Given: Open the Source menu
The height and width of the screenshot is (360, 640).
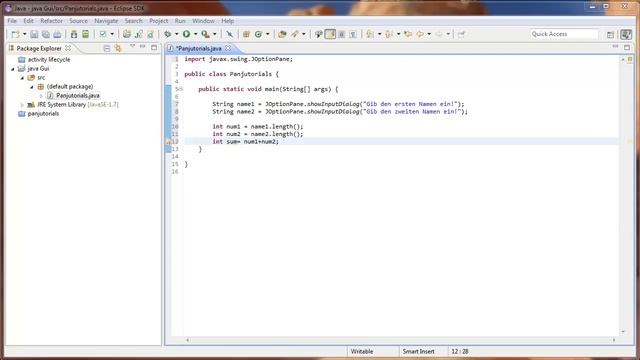Looking at the screenshot, I should click(78, 21).
